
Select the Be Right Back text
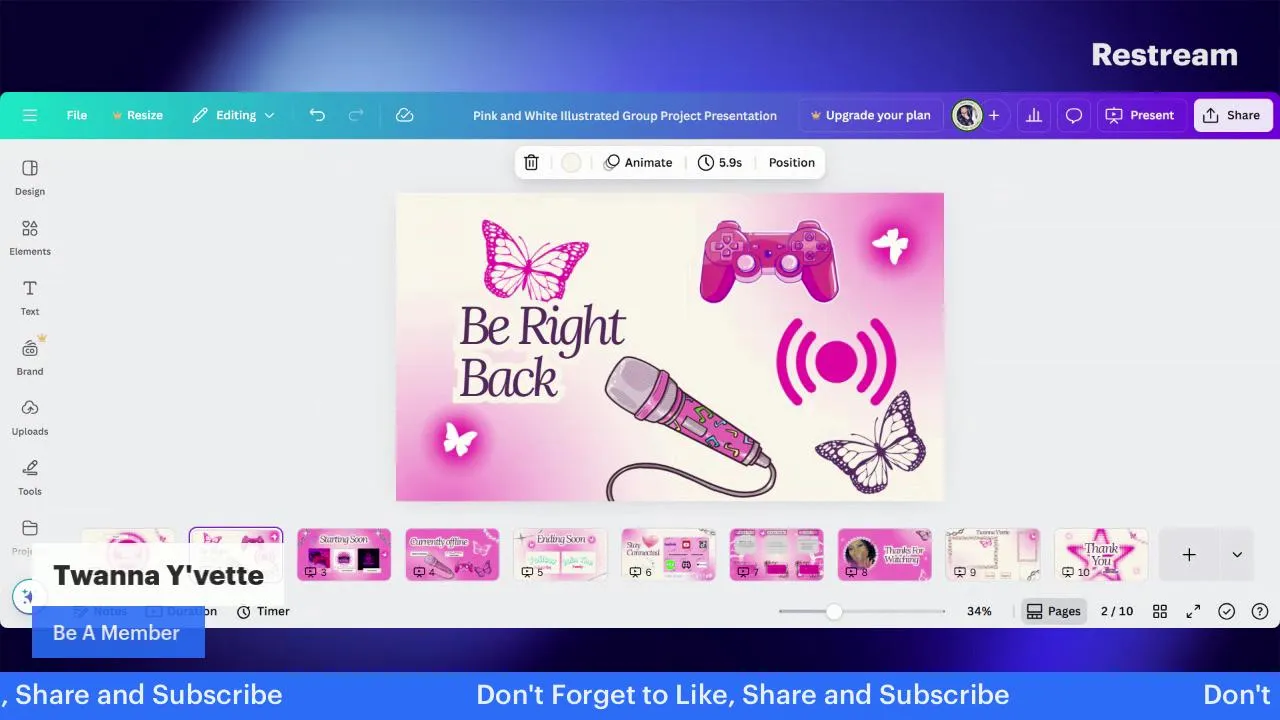coord(541,351)
